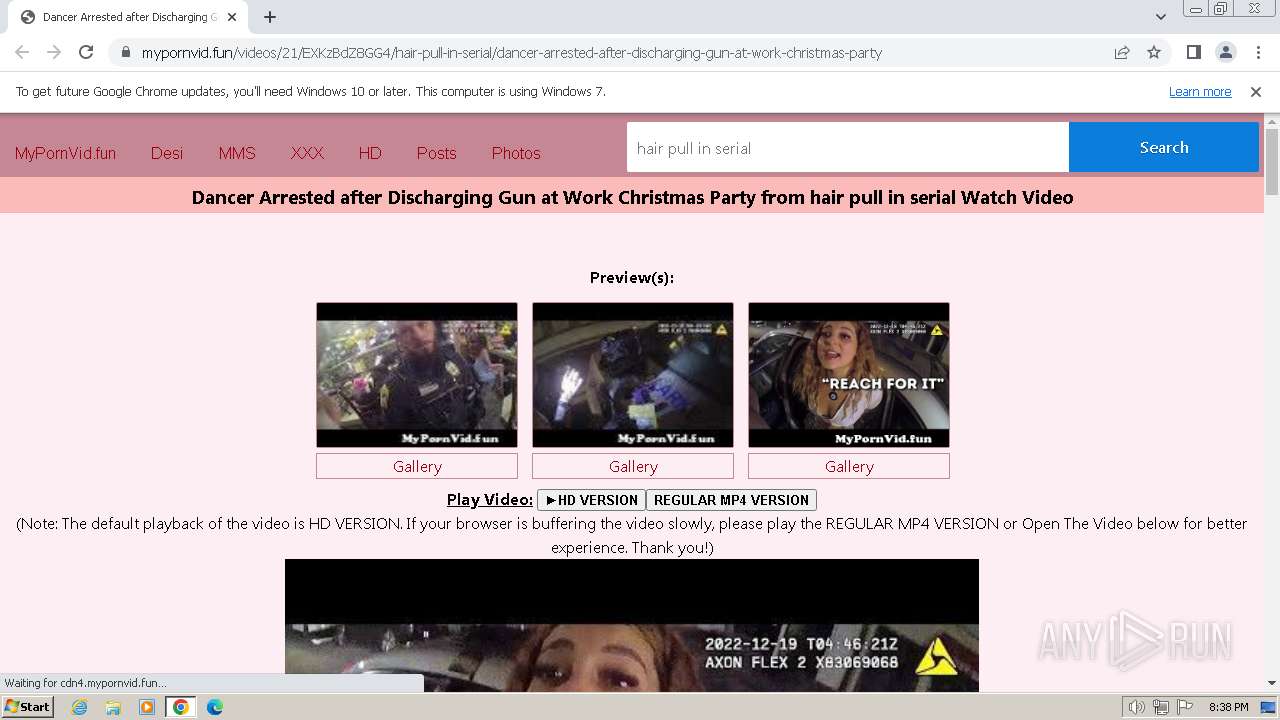The image size is (1280, 720).
Task: Open File Explorer from taskbar
Action: click(113, 707)
